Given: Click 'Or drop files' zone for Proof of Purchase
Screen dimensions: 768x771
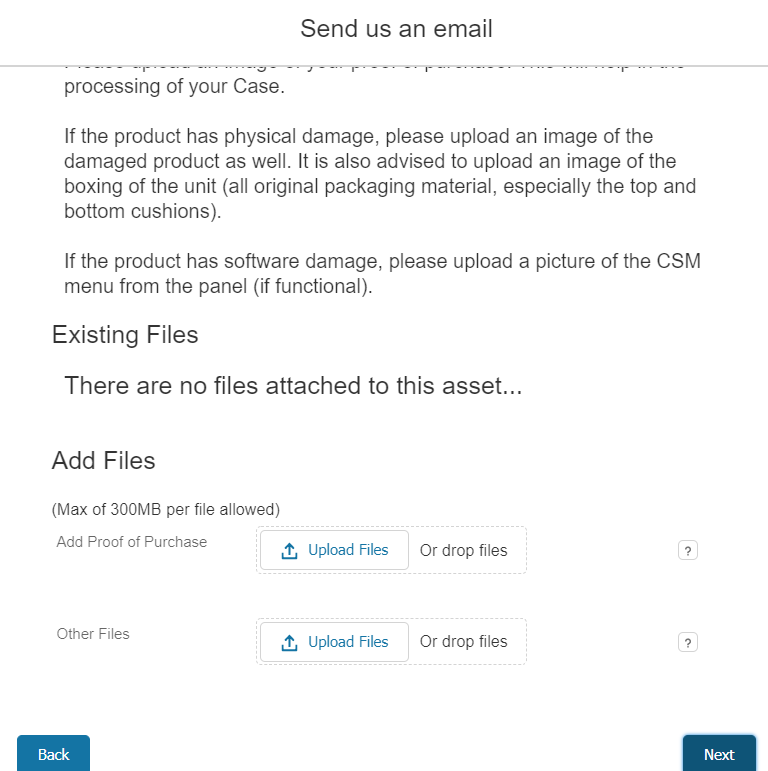Looking at the screenshot, I should pos(463,550).
